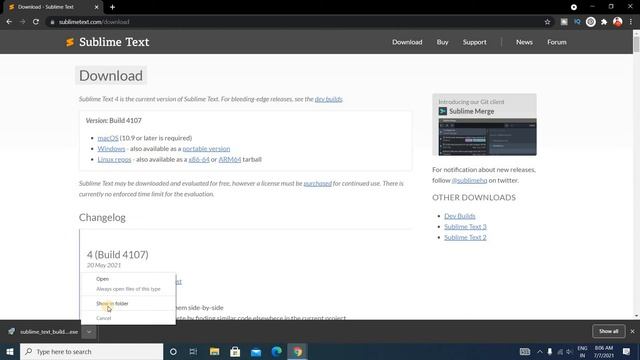Follow the @sublimehq twitter link

pyautogui.click(x=469, y=180)
